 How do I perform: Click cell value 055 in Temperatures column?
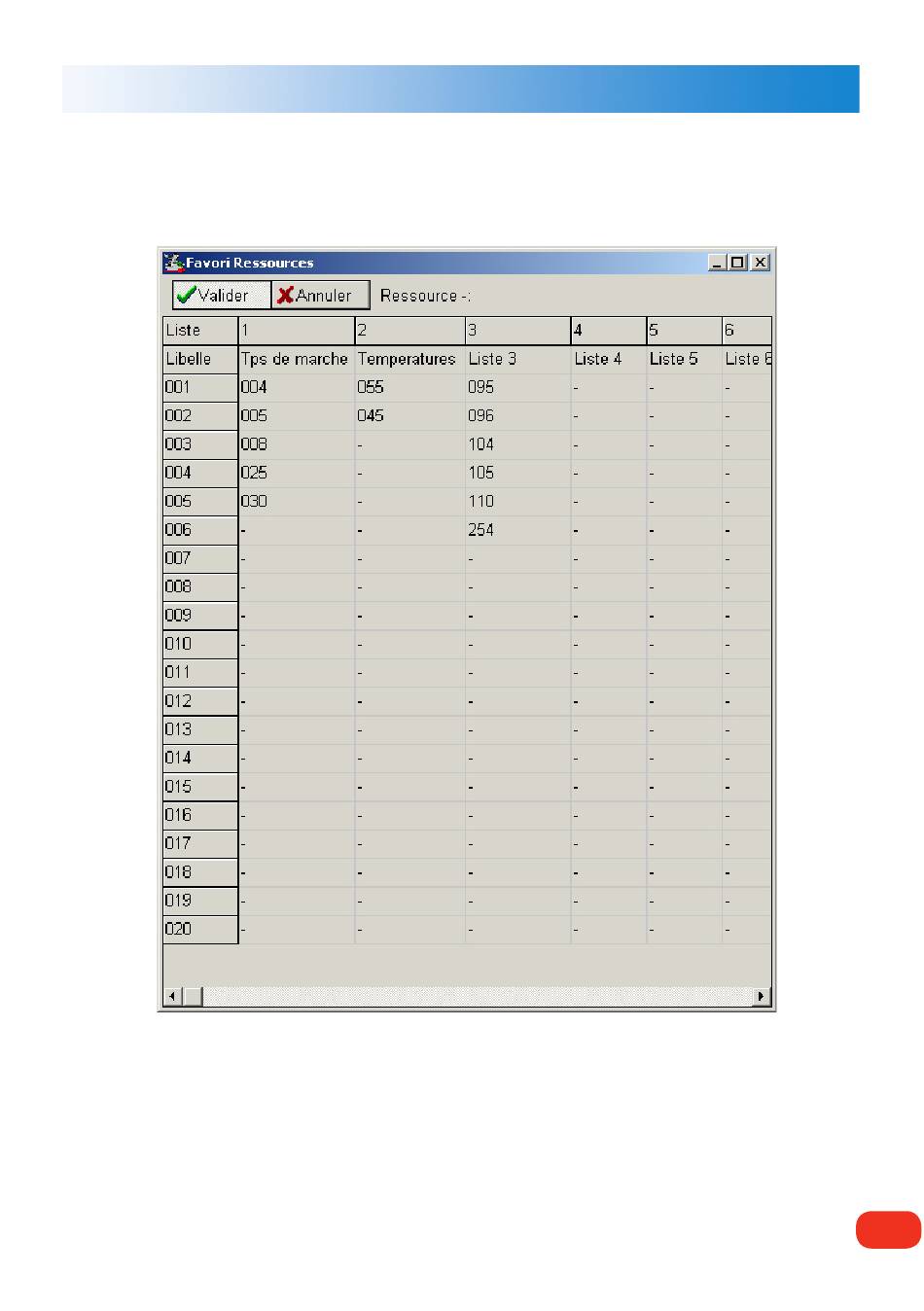pos(410,387)
